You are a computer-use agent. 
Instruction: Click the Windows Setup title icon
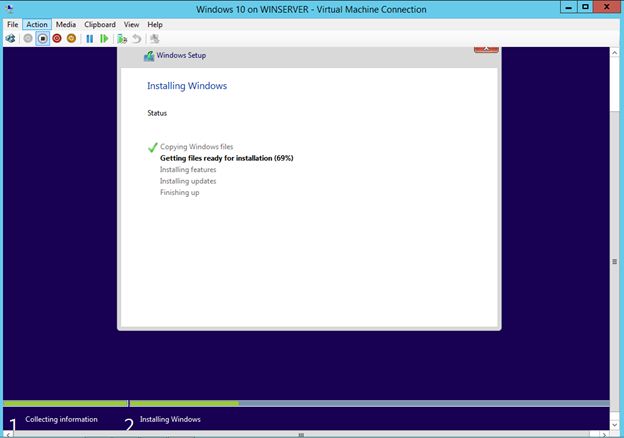149,56
